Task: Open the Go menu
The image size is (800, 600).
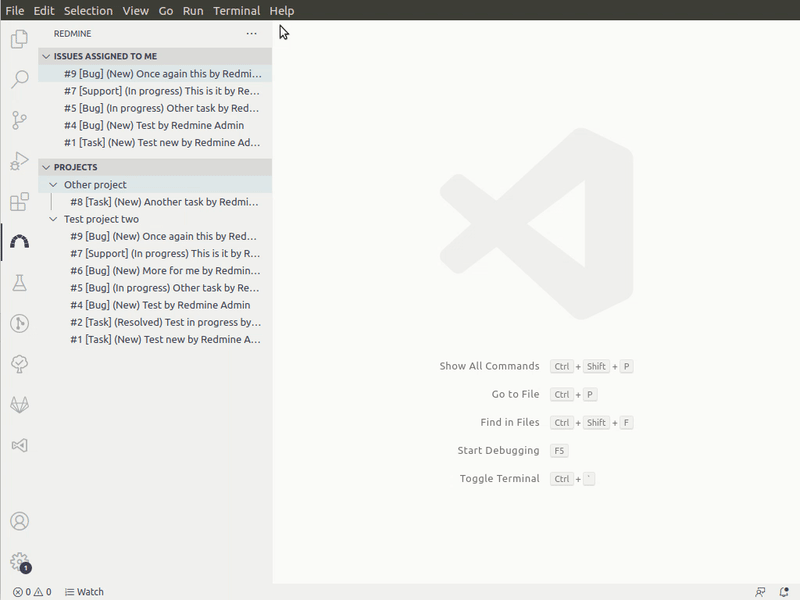Action: [166, 11]
